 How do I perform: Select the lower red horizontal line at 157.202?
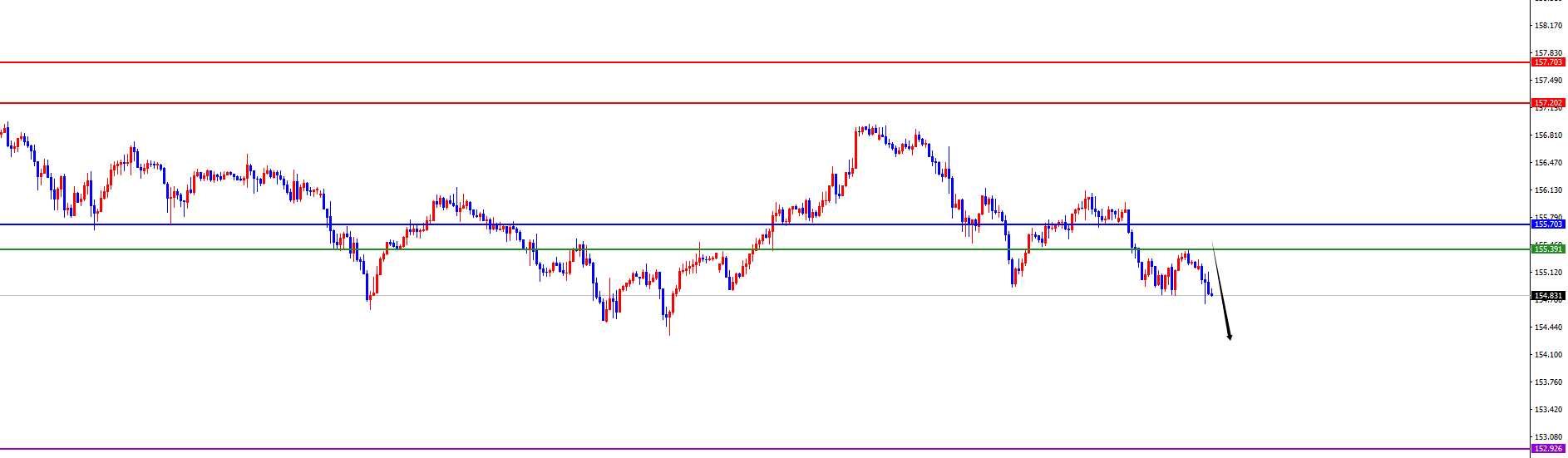coord(748,103)
